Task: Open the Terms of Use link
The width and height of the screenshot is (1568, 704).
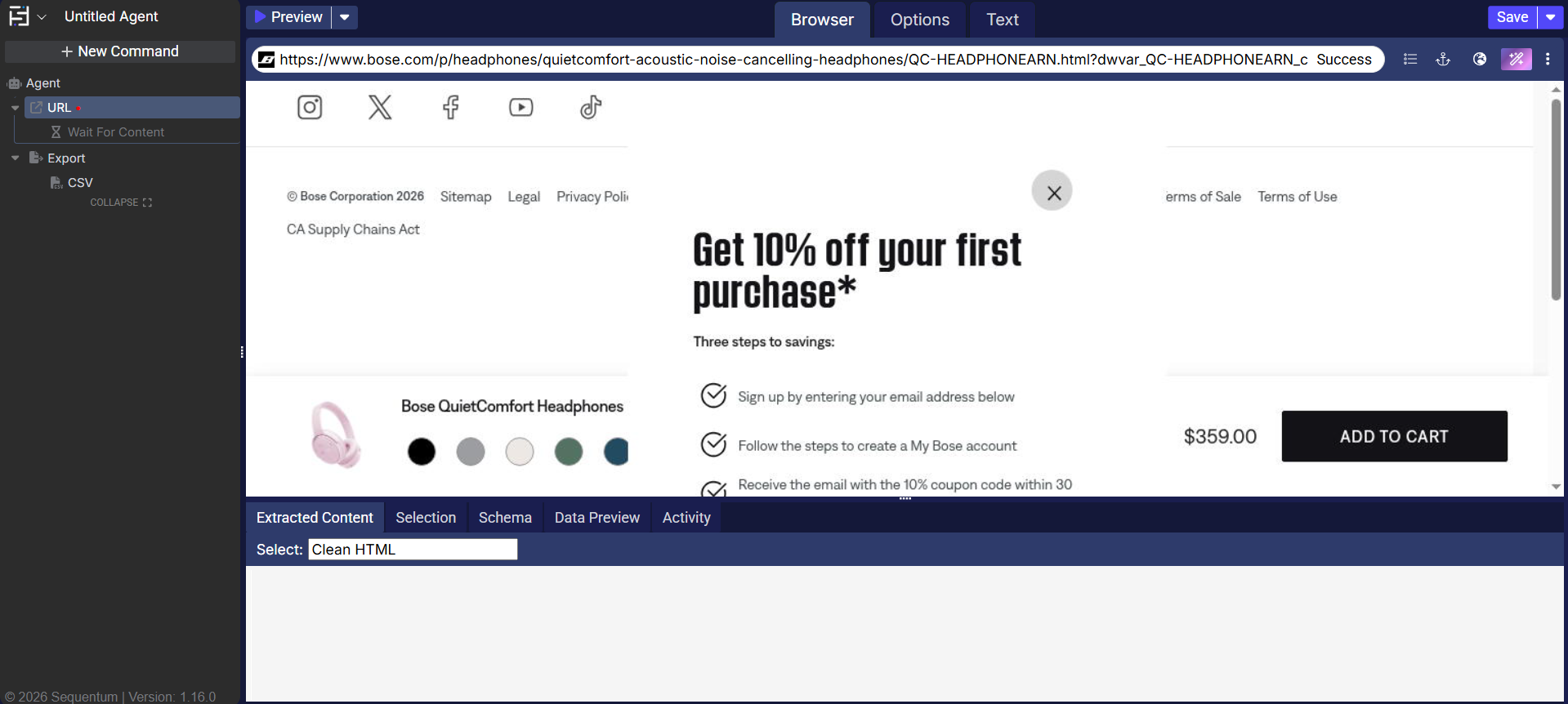Action: coord(1298,197)
